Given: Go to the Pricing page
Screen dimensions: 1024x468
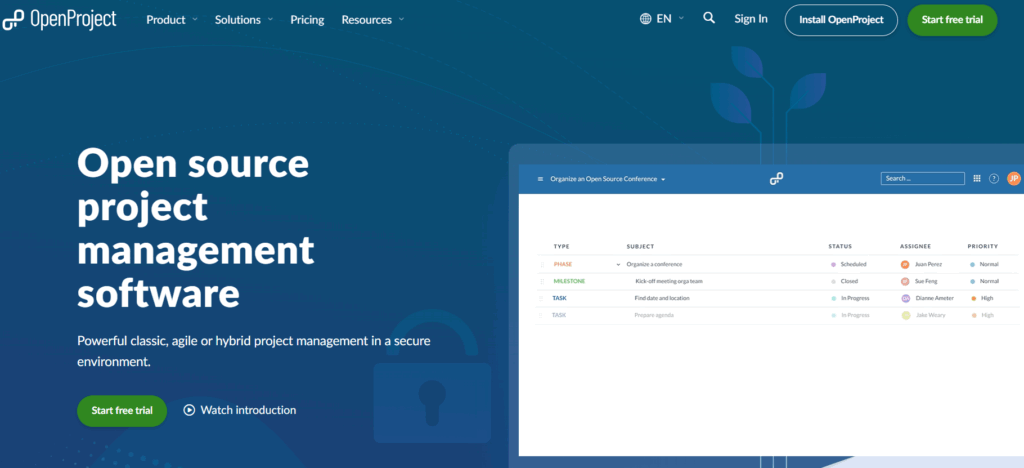Looking at the screenshot, I should [307, 20].
